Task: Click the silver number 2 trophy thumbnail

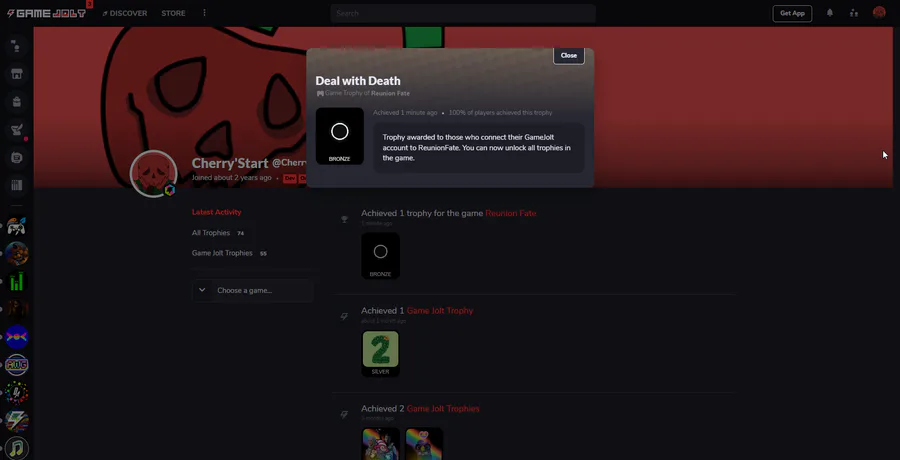Action: pyautogui.click(x=381, y=353)
